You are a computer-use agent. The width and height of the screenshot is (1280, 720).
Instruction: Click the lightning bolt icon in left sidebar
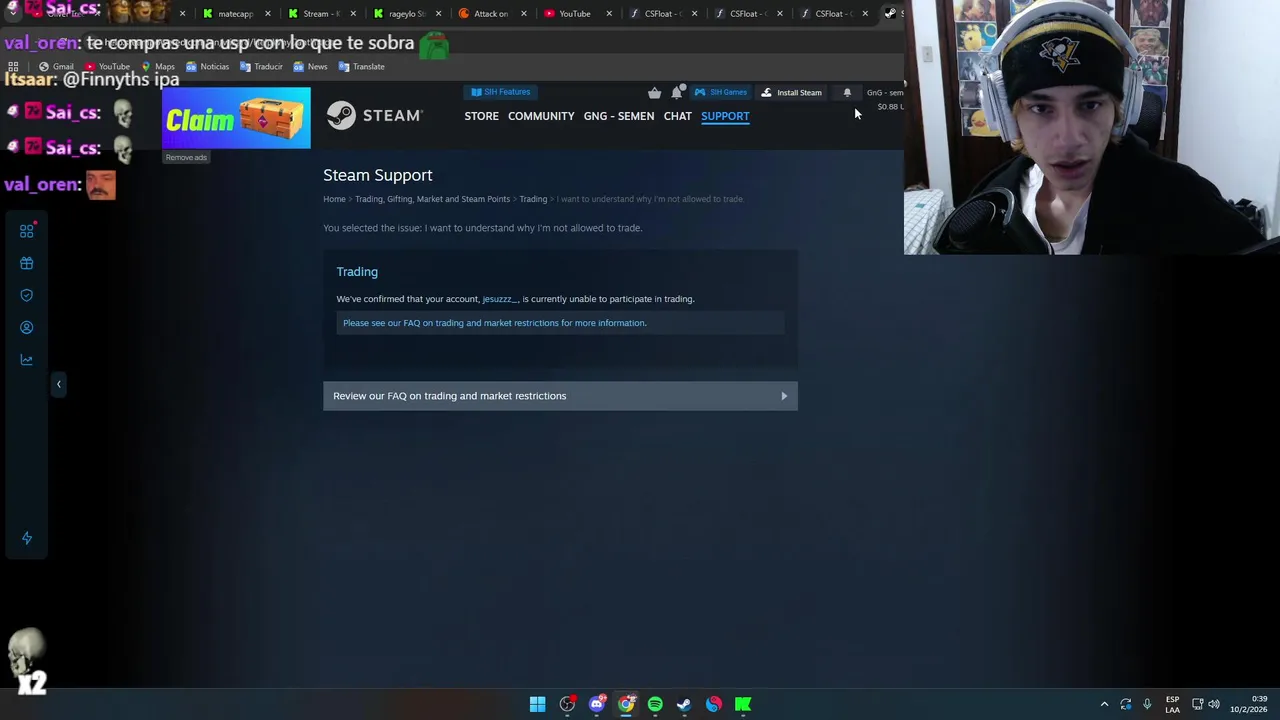tap(27, 538)
